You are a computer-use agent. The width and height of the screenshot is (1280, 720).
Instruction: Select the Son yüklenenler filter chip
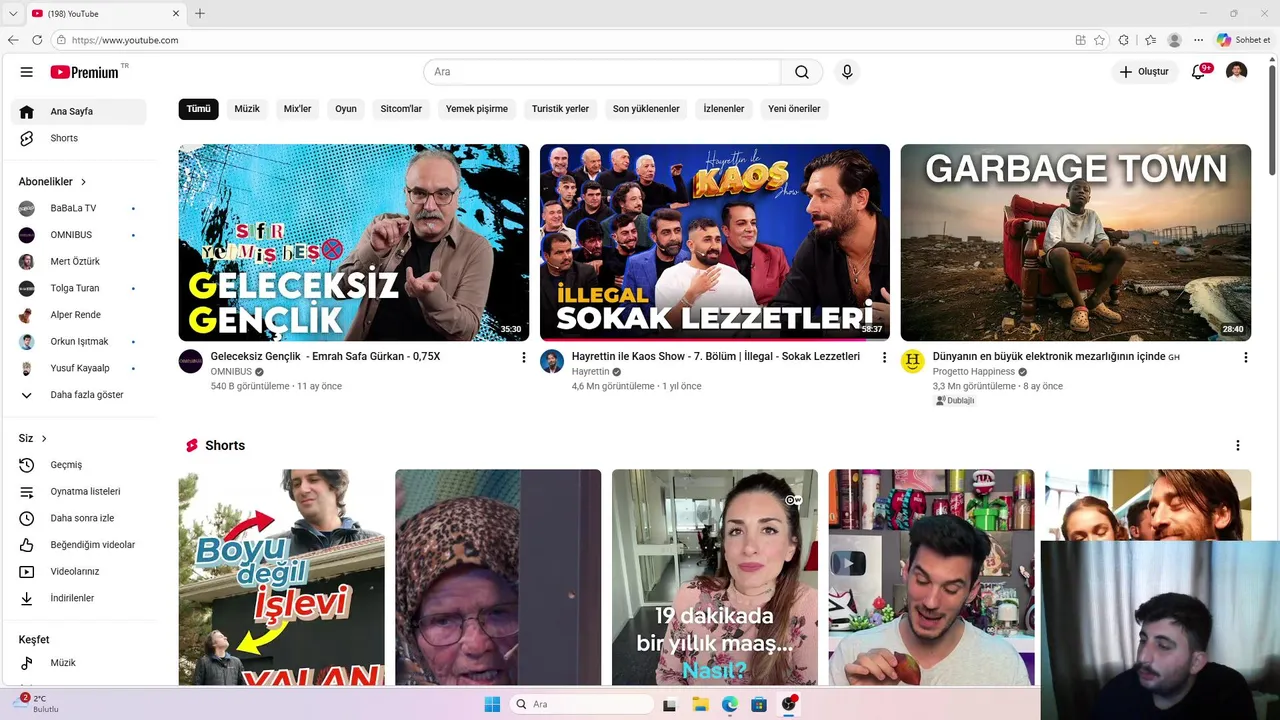coord(646,109)
